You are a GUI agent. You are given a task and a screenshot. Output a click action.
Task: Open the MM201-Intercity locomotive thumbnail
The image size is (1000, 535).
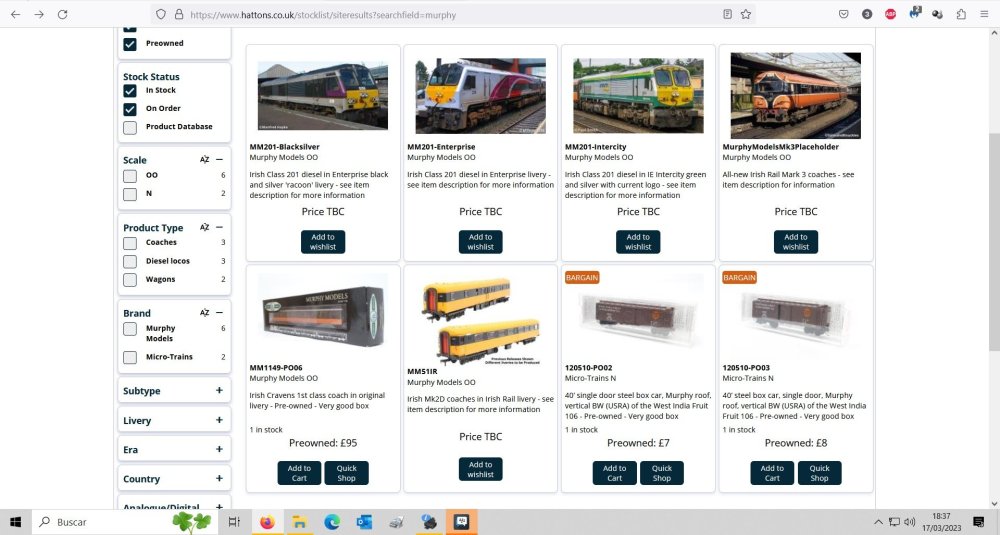[638, 96]
